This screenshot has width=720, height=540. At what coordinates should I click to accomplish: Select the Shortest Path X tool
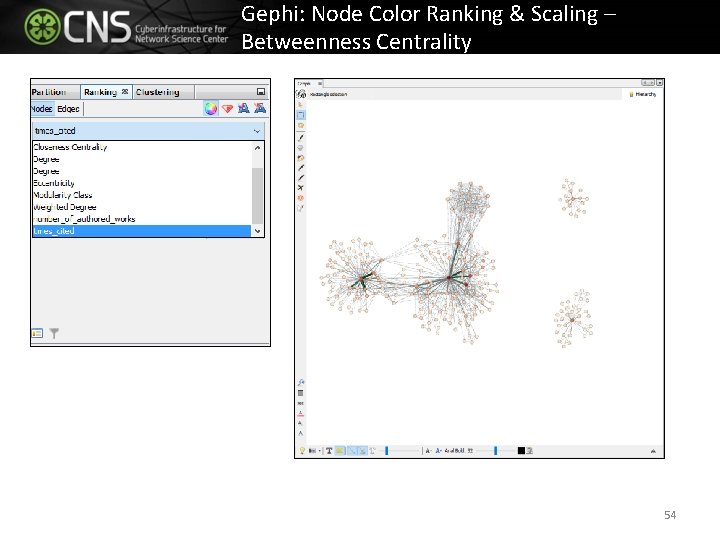[x=301, y=188]
